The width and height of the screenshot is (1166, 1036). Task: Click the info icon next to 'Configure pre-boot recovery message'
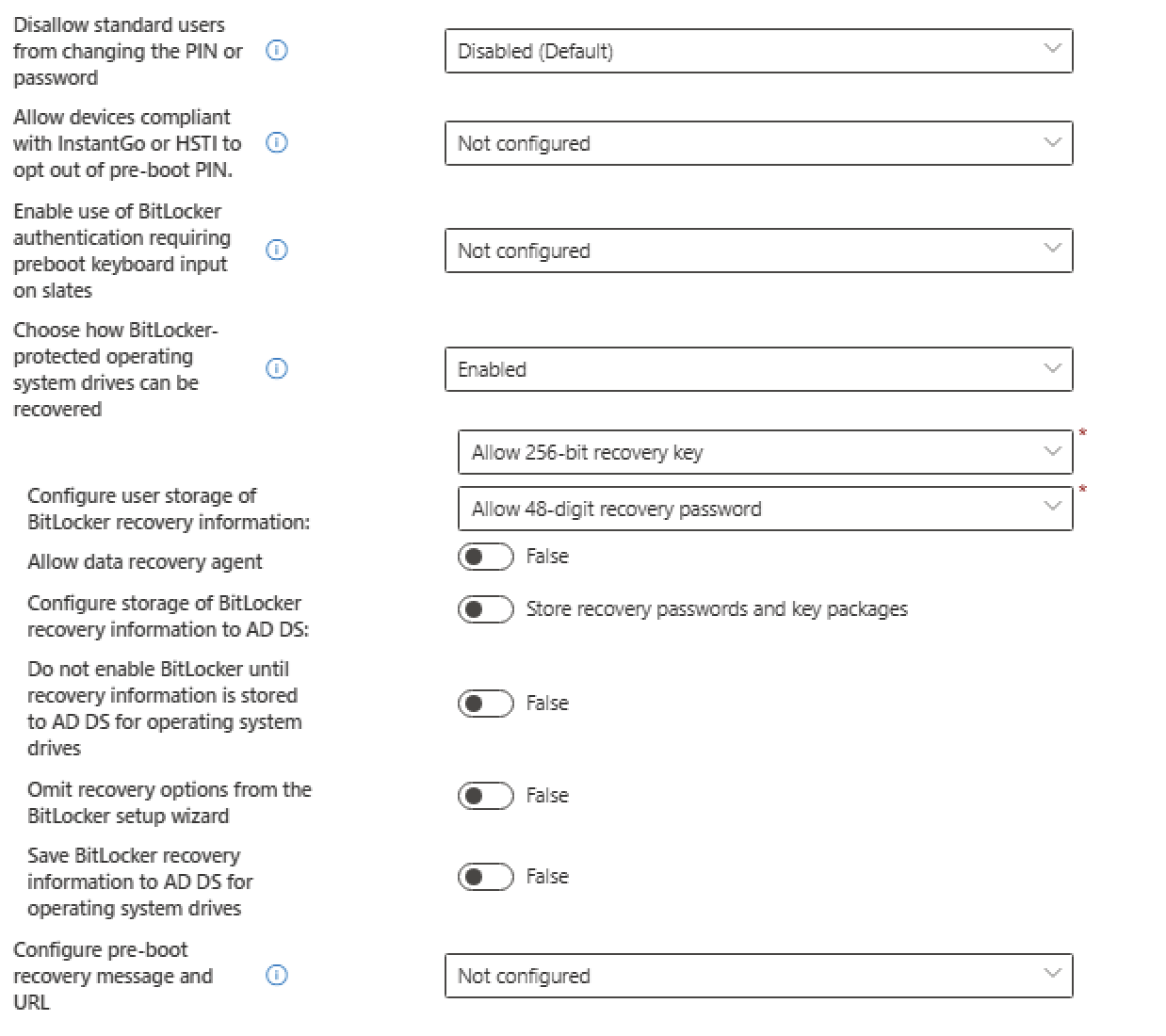(x=276, y=976)
